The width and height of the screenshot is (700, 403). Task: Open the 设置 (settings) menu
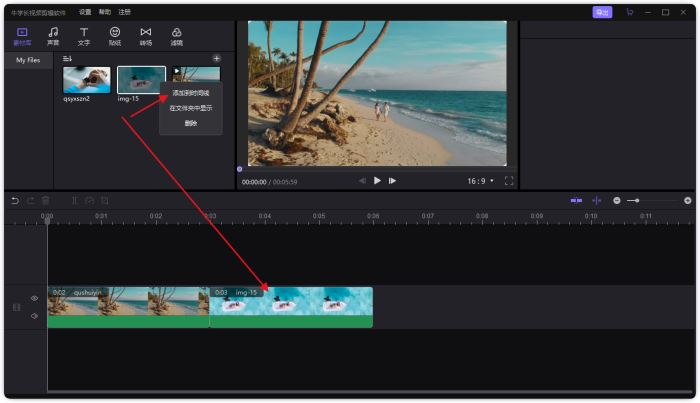[x=85, y=12]
